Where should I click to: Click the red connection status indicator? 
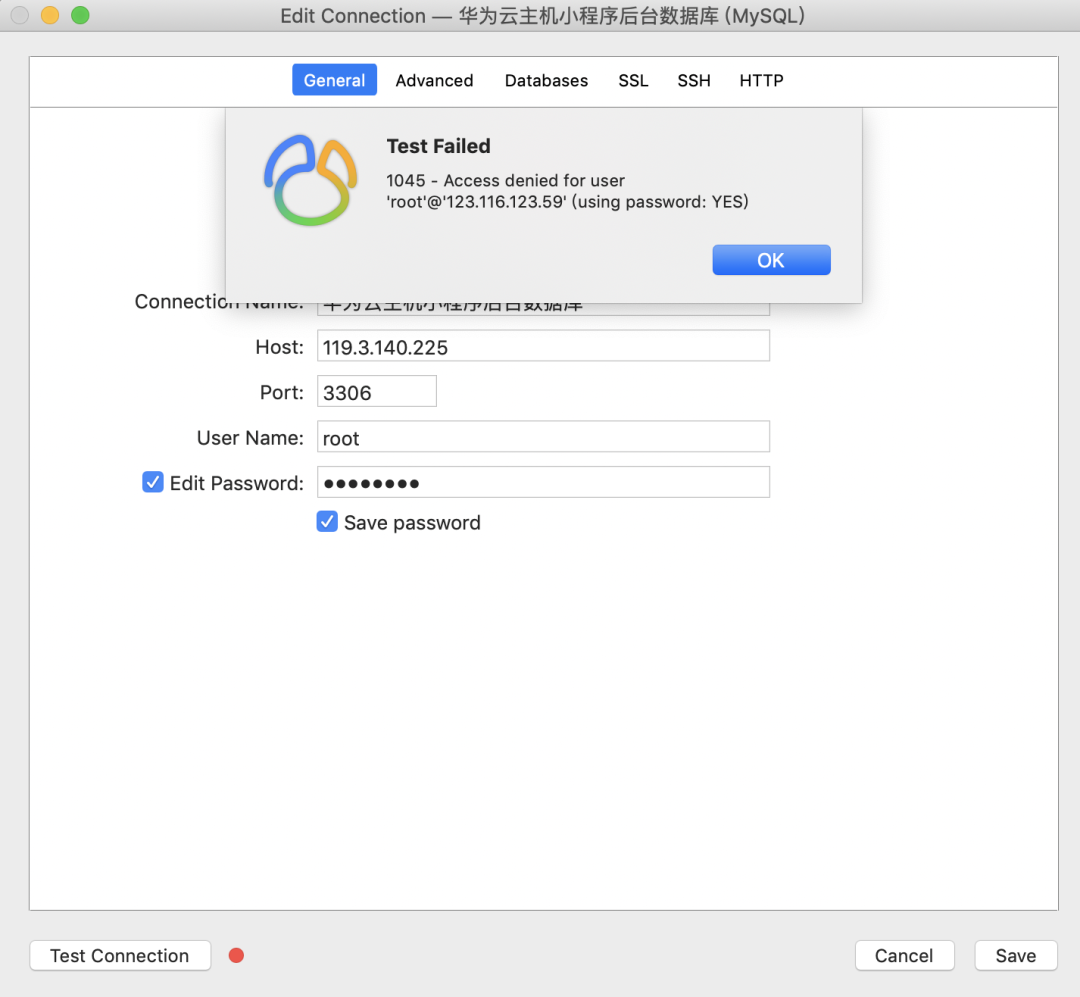[236, 956]
